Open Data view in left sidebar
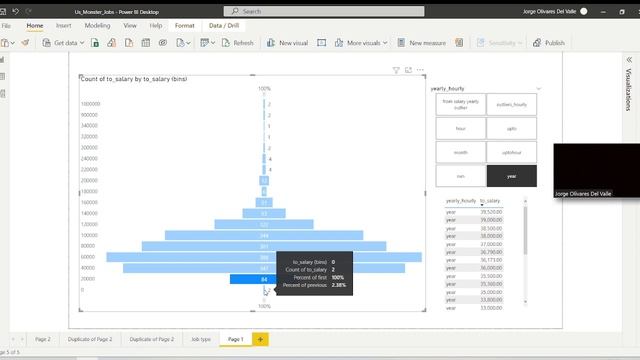640x360 pixels. click(2, 77)
